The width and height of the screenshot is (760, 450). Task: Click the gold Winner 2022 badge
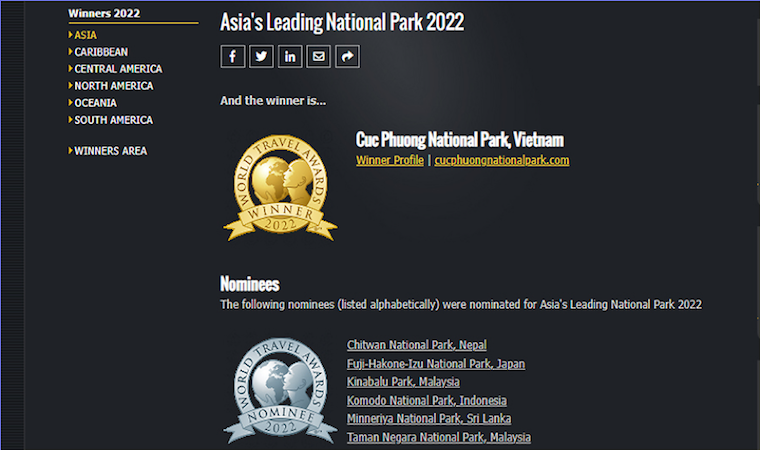coord(280,188)
